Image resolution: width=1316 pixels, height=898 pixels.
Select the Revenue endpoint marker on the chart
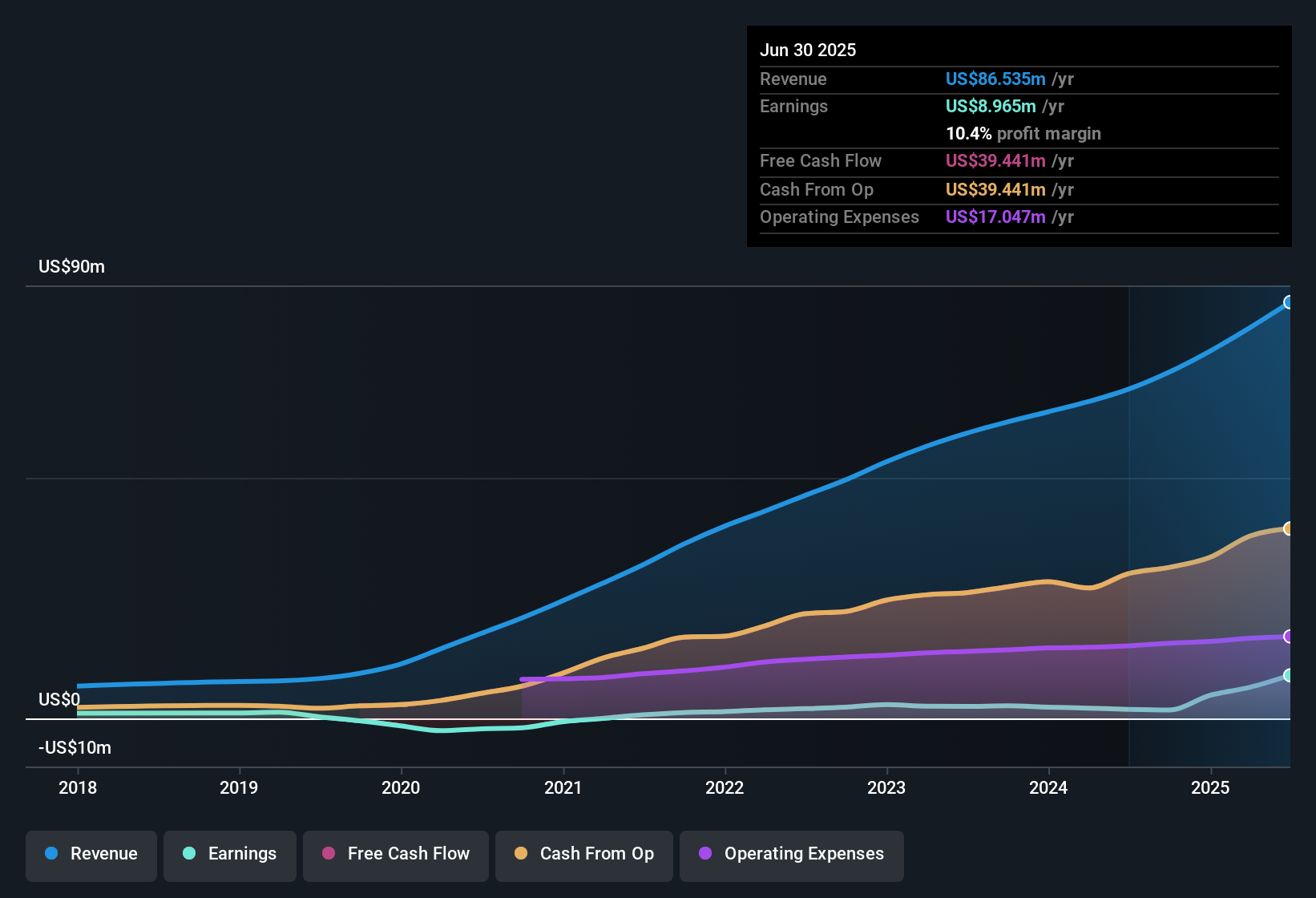[x=1289, y=301]
